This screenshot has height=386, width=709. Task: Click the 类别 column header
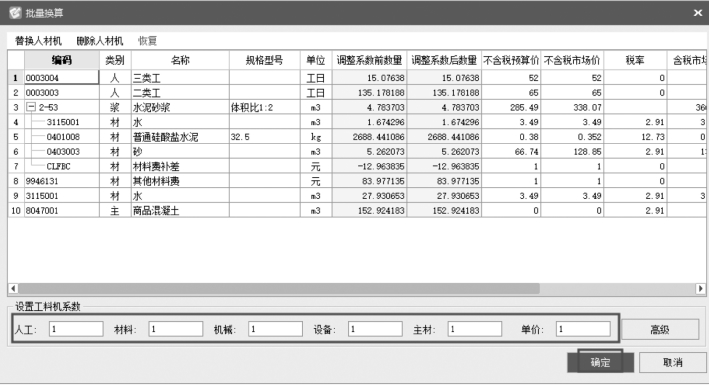[115, 60]
